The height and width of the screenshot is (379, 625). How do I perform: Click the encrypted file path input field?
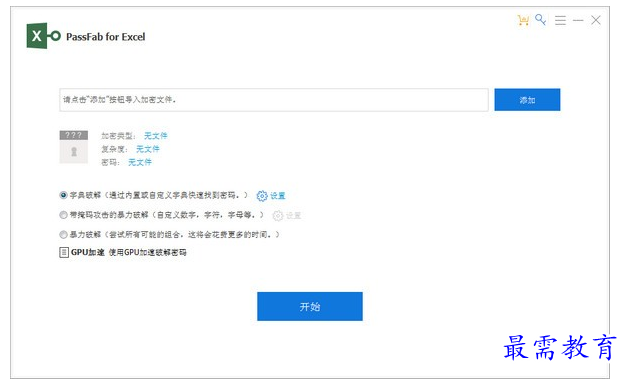pos(274,100)
